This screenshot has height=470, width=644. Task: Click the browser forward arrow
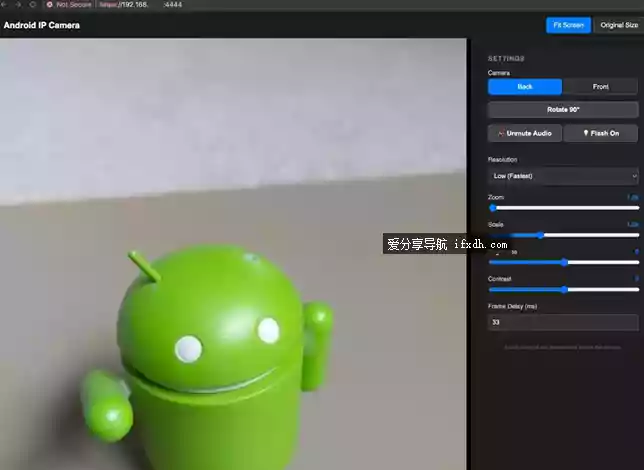point(18,5)
